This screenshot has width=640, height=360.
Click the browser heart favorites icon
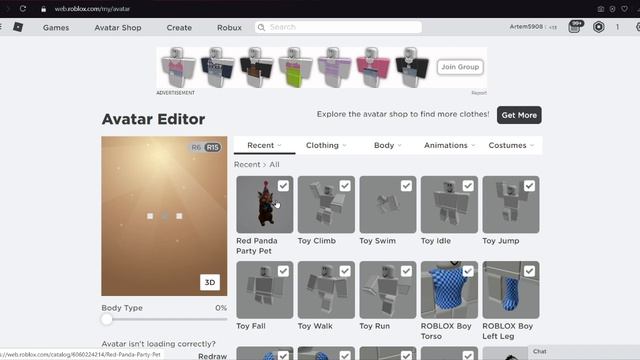coord(624,9)
